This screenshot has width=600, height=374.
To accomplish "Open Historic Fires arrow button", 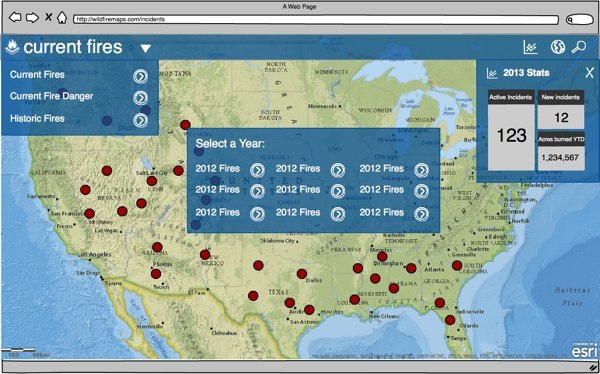I will click(x=140, y=121).
